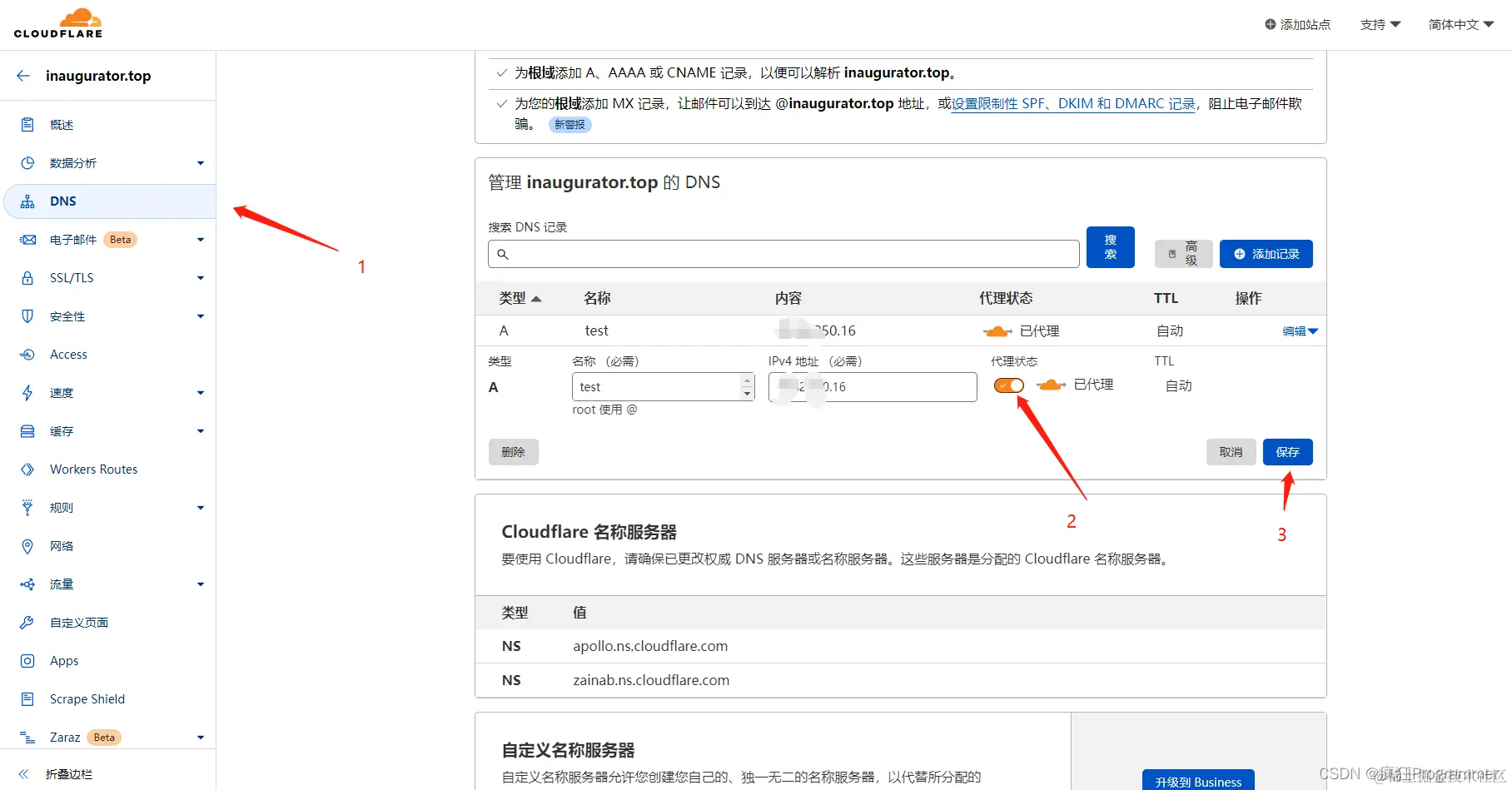Open the 缓存 (Caching) section
1512x790 pixels.
60,430
